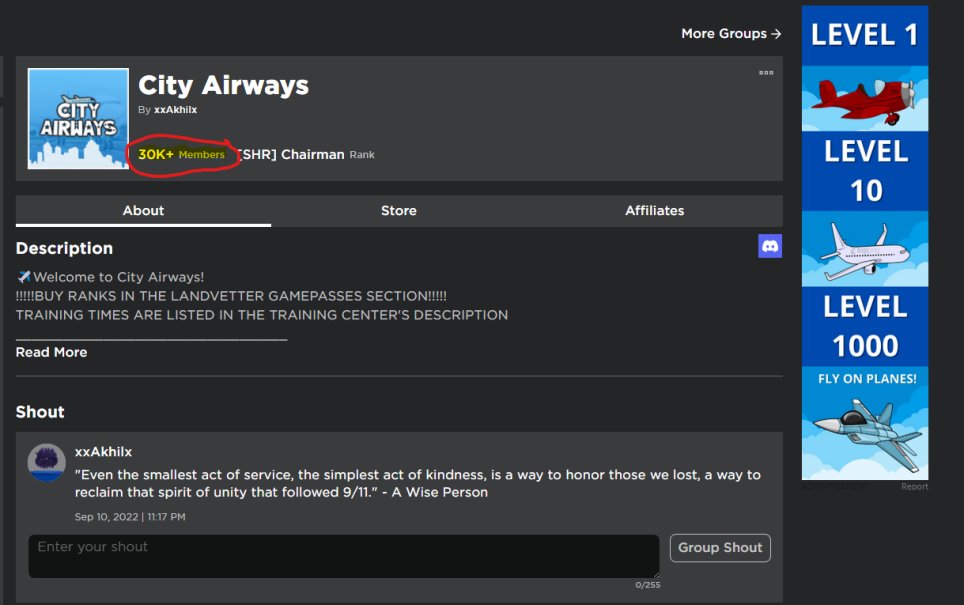Viewport: 964px width, 605px height.
Task: Switch to the Affiliates tab
Action: click(654, 211)
